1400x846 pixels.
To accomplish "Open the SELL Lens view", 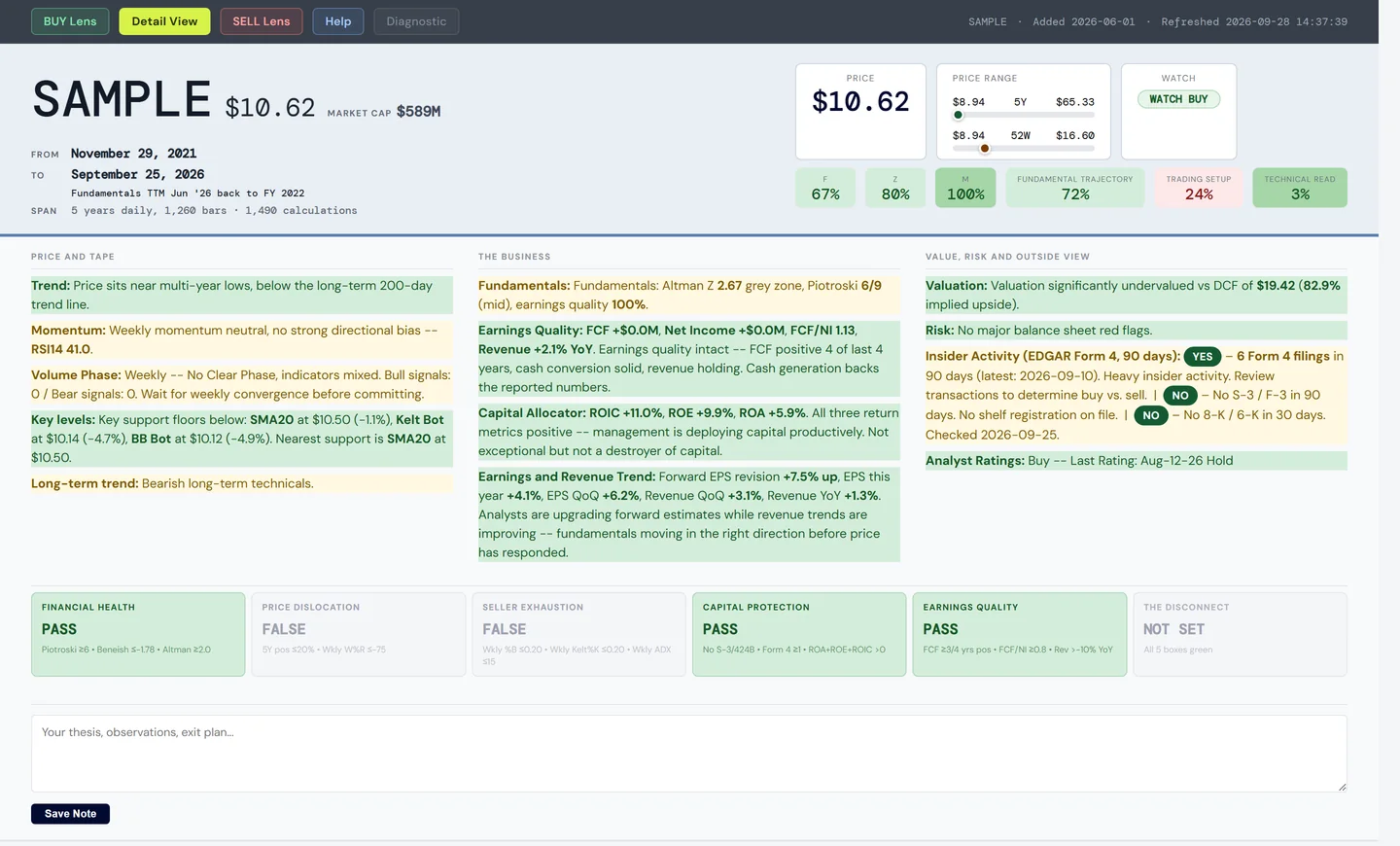I will pos(262,21).
